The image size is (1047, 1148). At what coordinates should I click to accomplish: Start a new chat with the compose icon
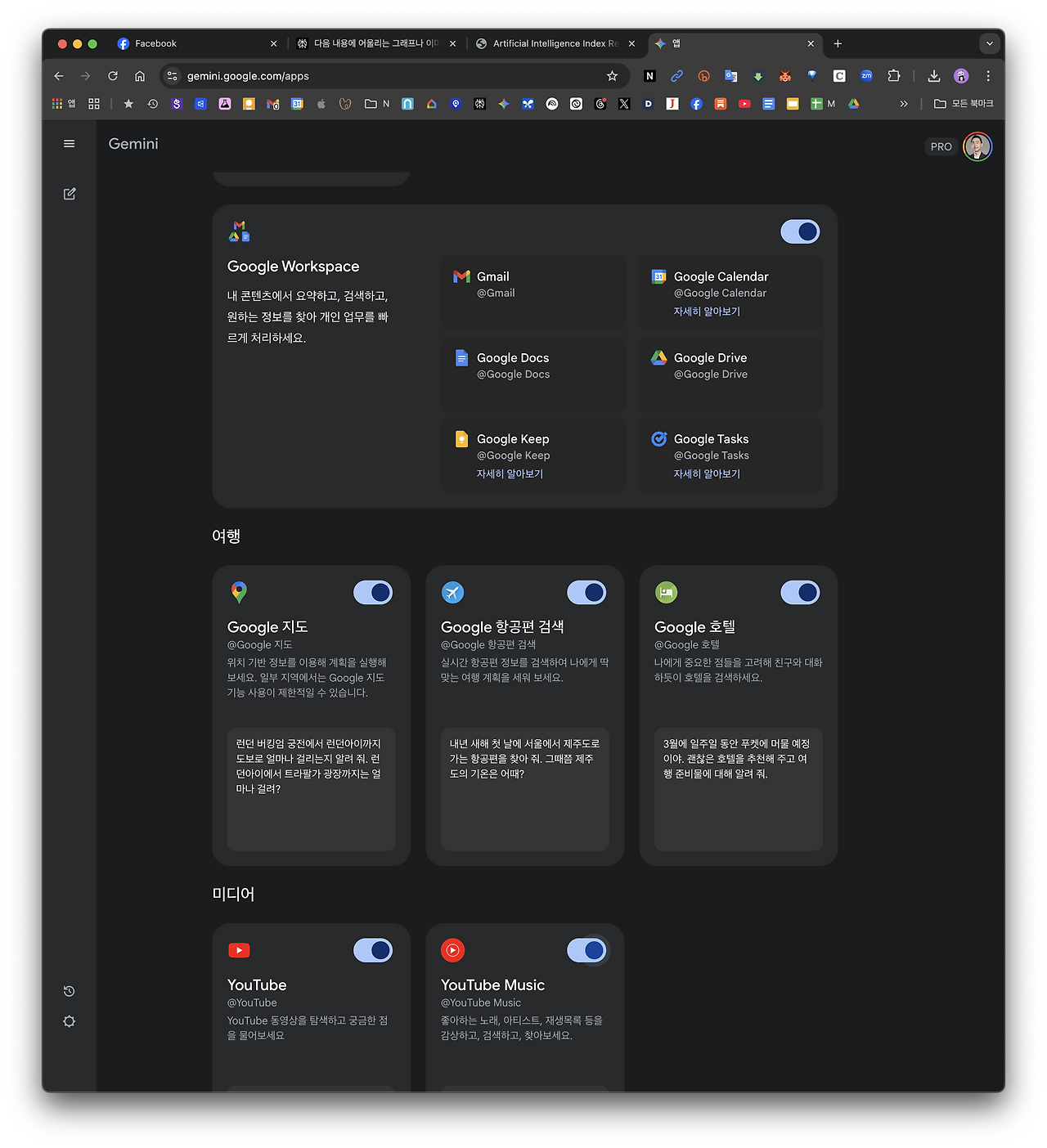[x=70, y=194]
